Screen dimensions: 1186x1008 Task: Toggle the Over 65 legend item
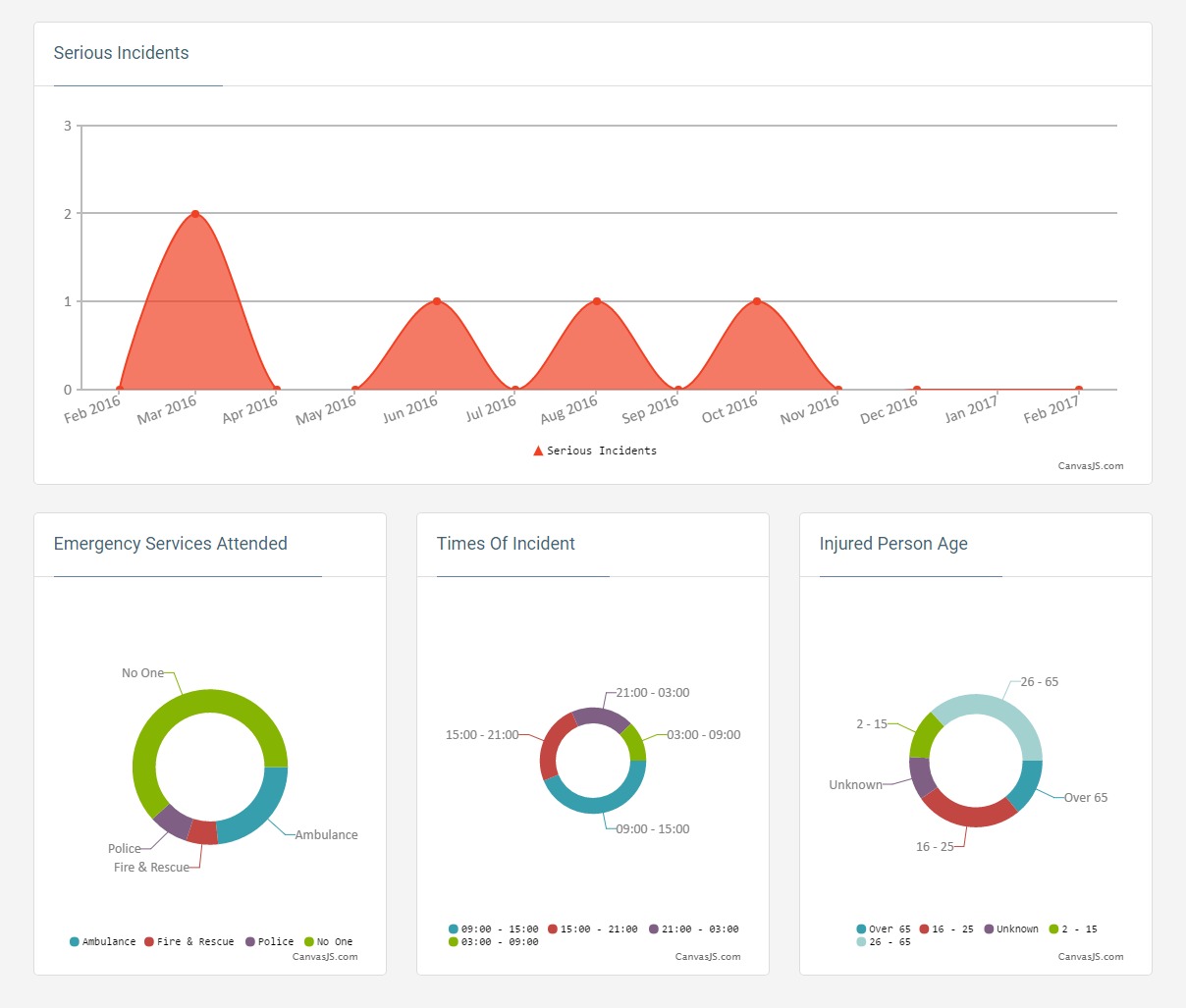(883, 928)
